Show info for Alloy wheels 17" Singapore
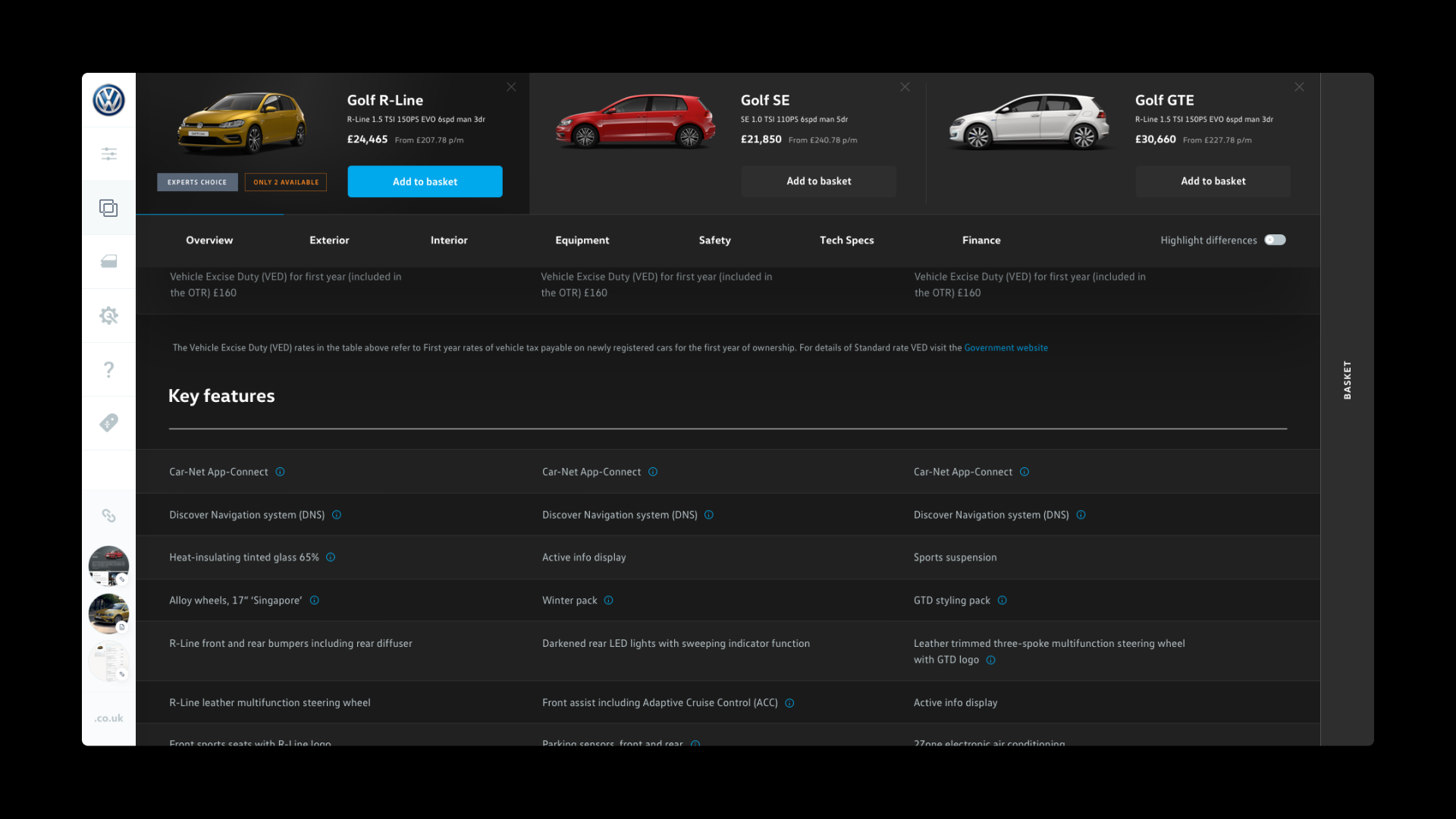The image size is (1456, 819). pos(315,601)
